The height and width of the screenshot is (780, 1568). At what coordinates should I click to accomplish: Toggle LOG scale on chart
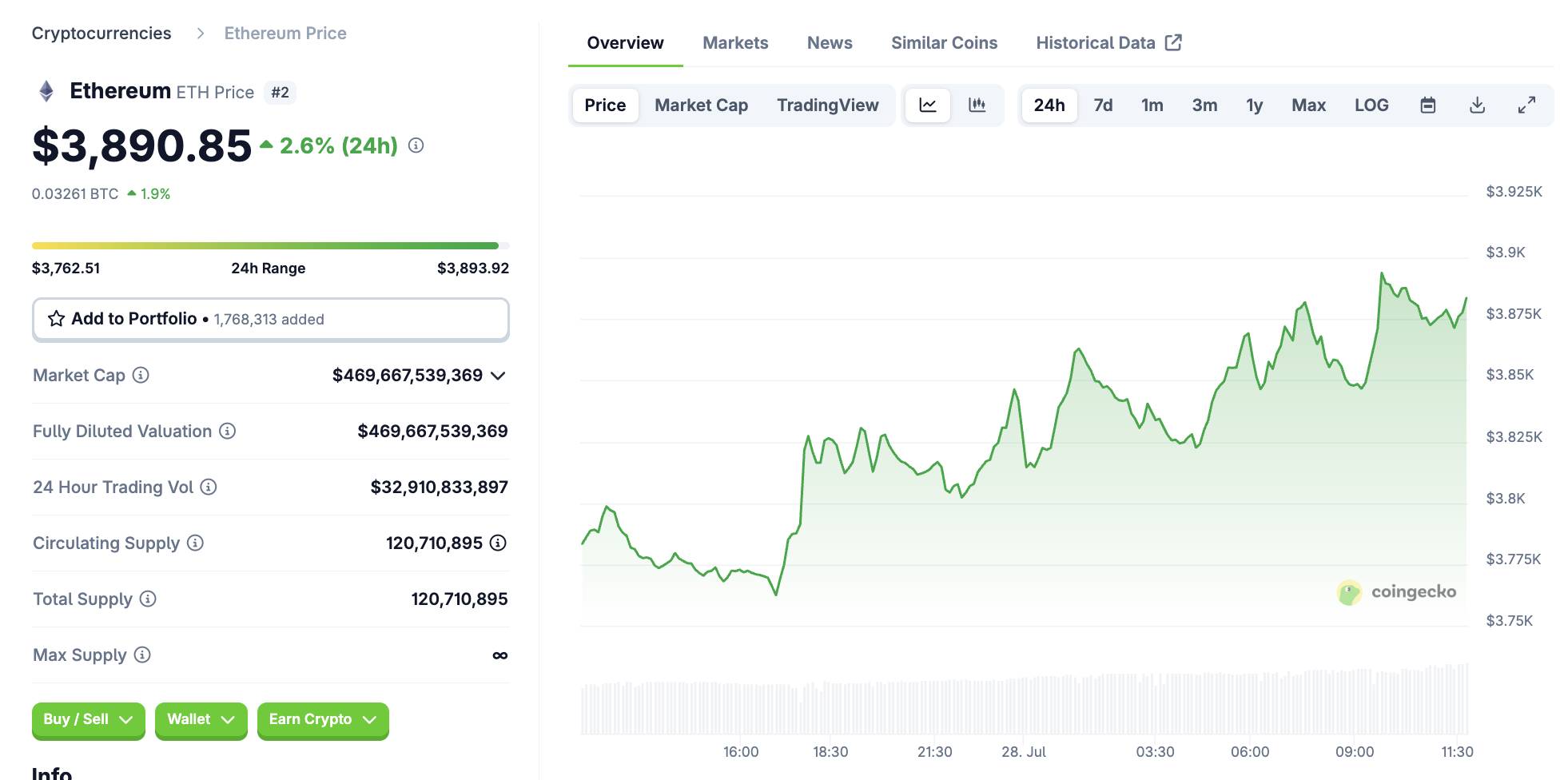pyautogui.click(x=1371, y=105)
